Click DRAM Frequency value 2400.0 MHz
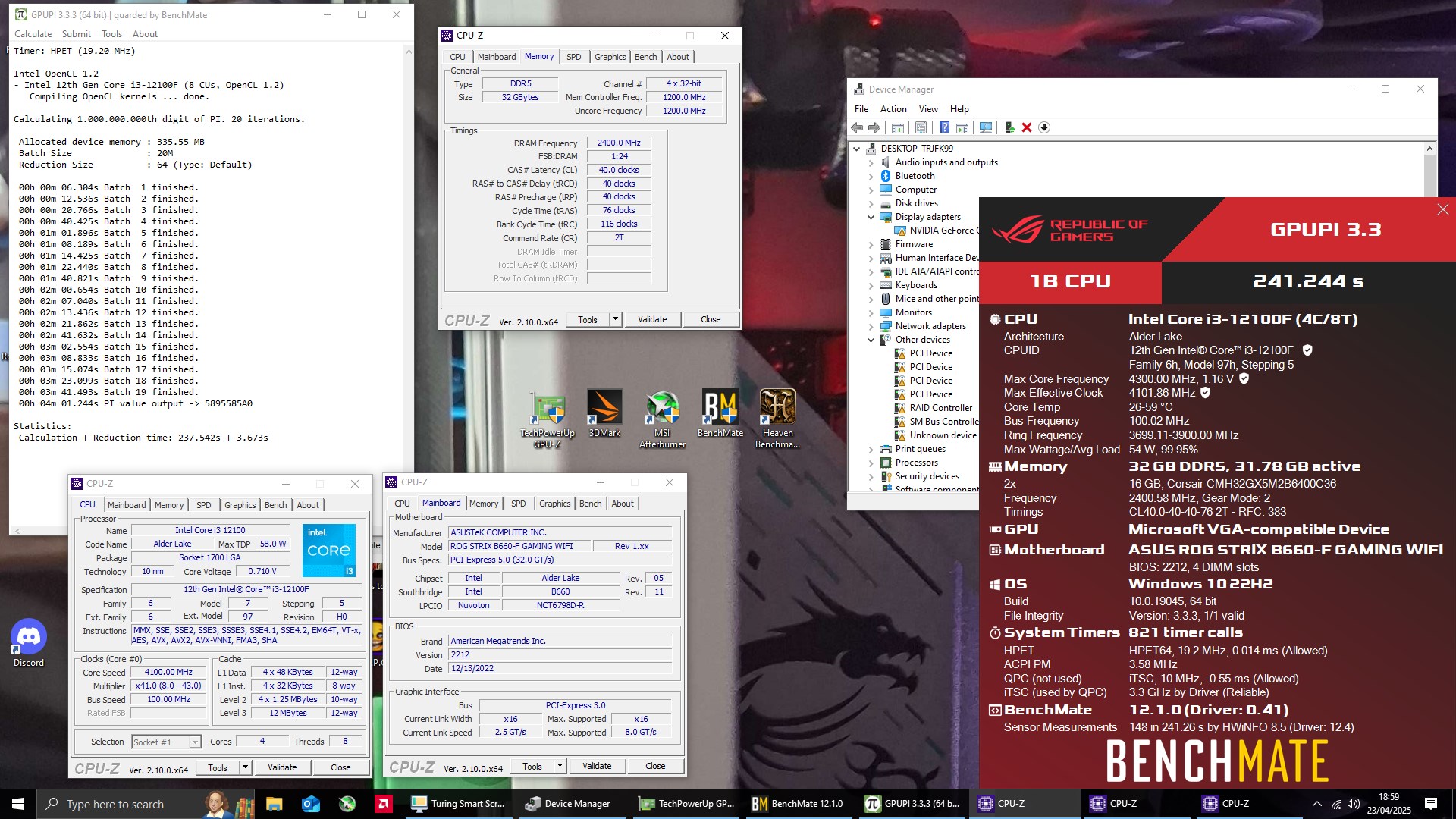The image size is (1456, 819). [619, 143]
